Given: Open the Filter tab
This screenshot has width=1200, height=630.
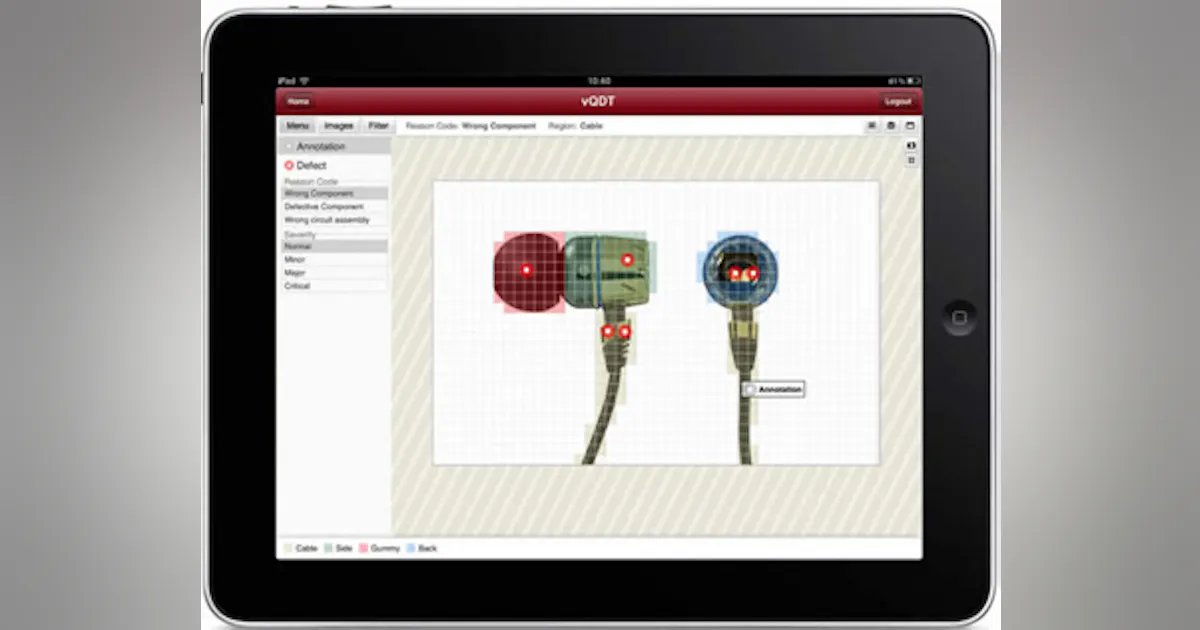Looking at the screenshot, I should pyautogui.click(x=377, y=126).
